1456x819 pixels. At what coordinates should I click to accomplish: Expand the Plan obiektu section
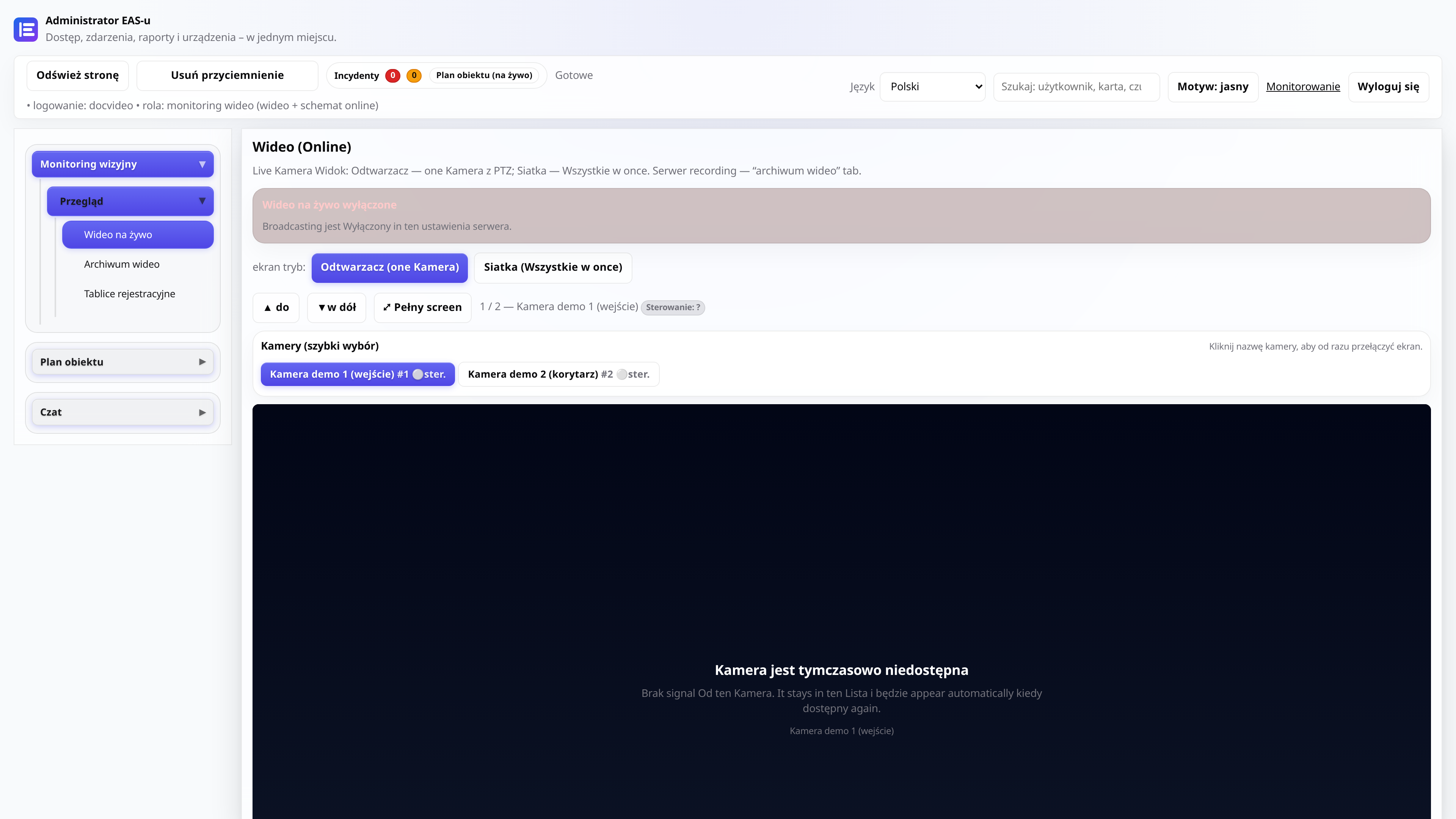tap(122, 362)
